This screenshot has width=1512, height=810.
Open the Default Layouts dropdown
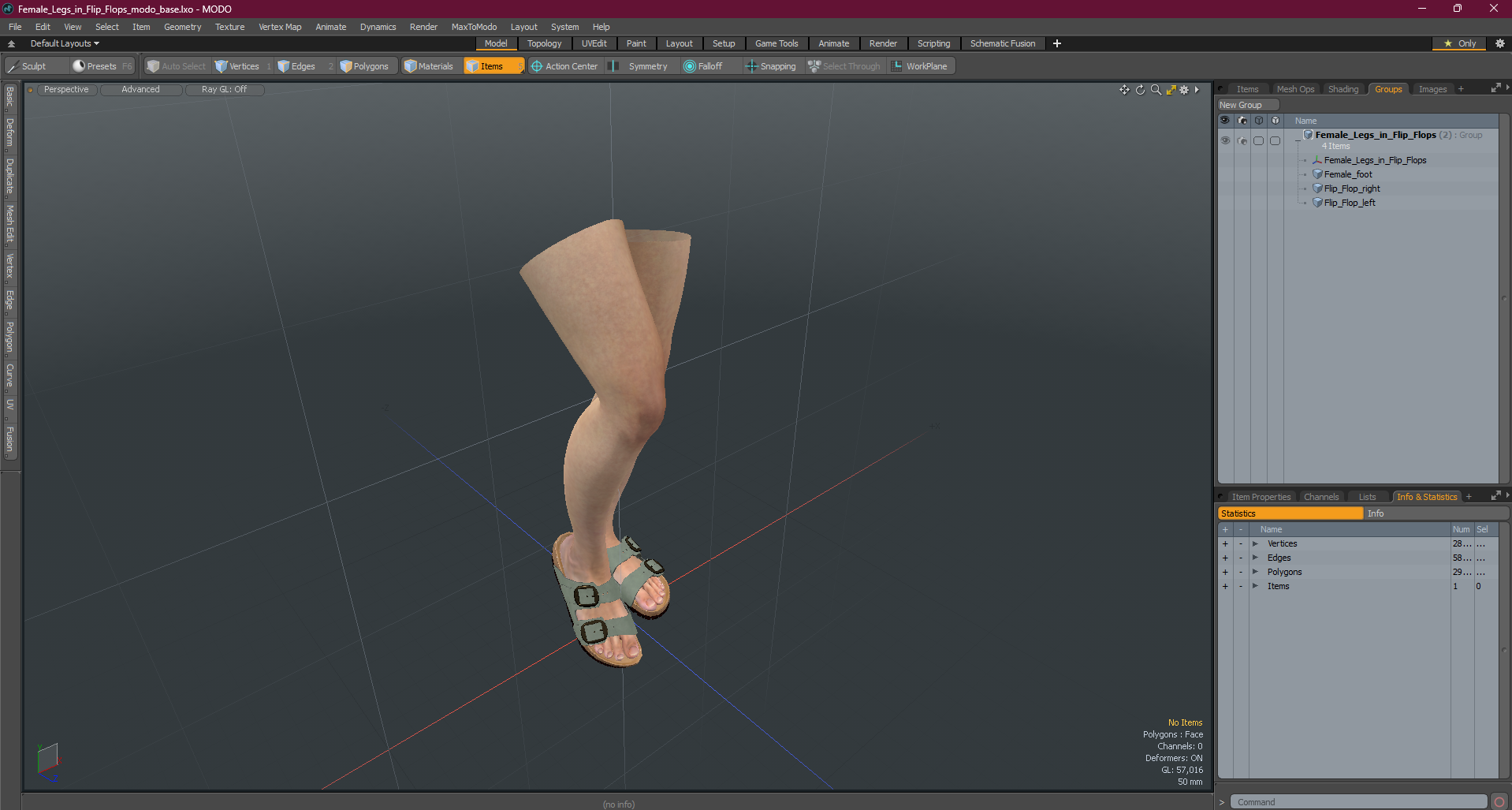pos(65,43)
